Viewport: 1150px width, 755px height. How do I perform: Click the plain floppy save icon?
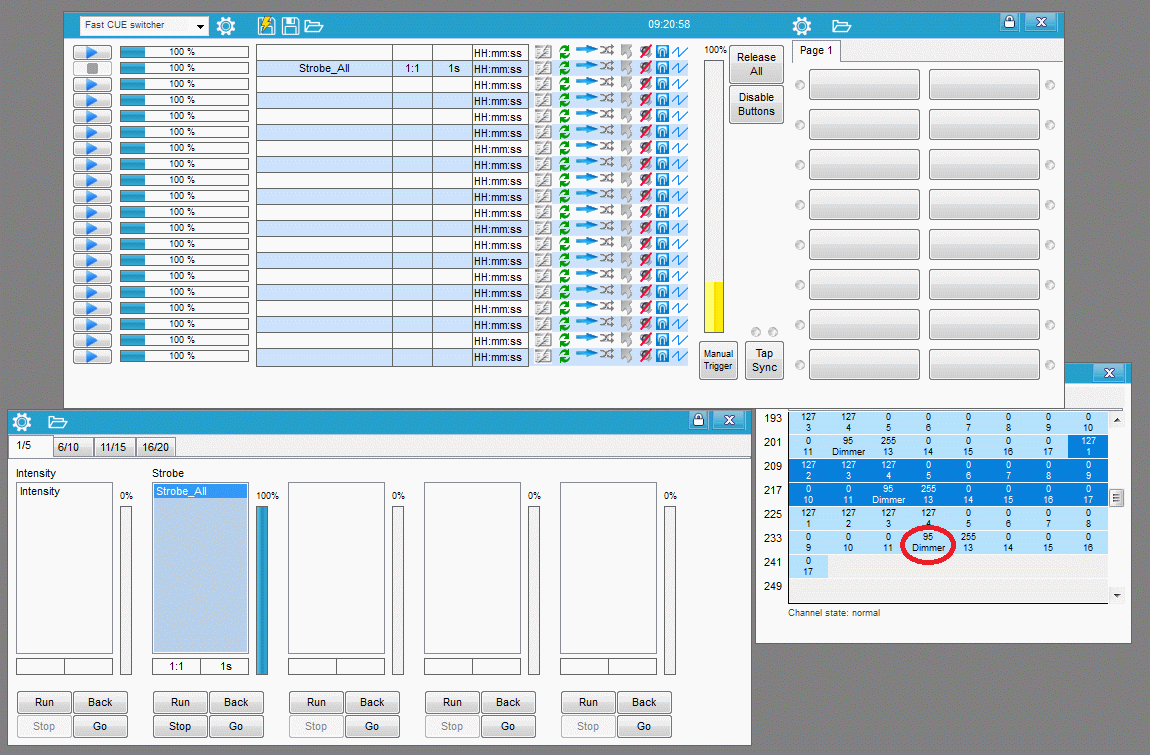point(290,26)
